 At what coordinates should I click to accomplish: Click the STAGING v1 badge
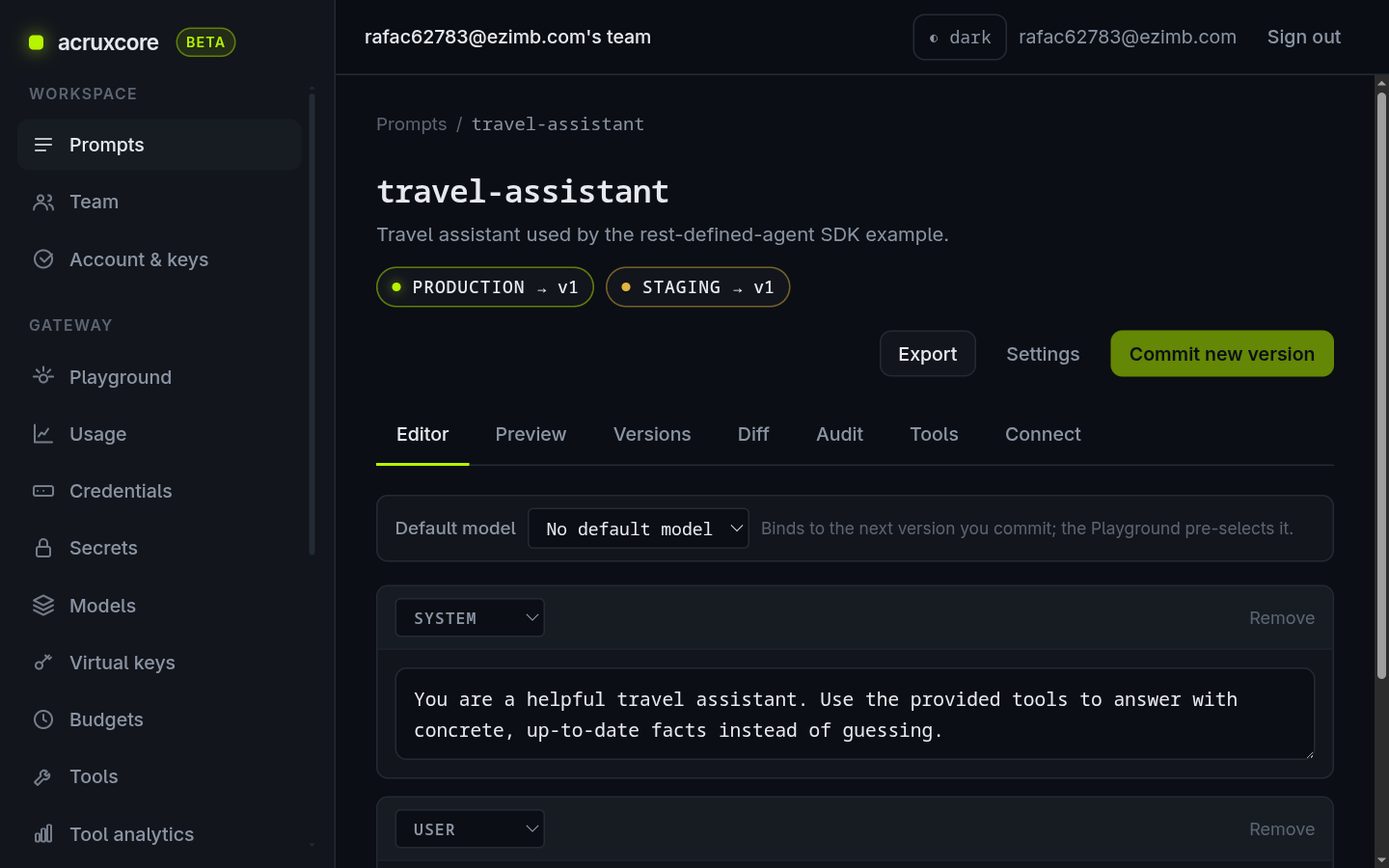698,287
